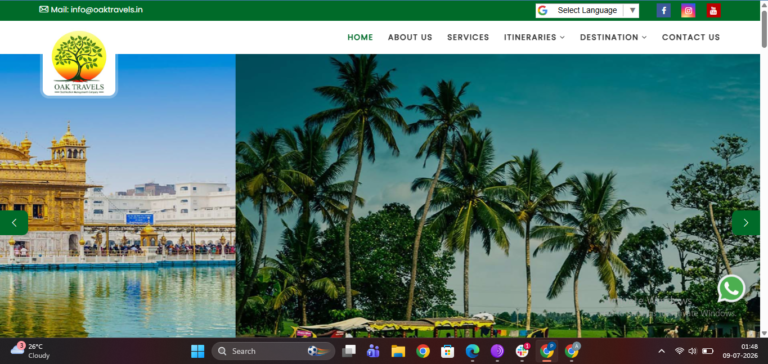Switch to Chrome profile A window
This screenshot has width=768, height=364.
click(572, 351)
